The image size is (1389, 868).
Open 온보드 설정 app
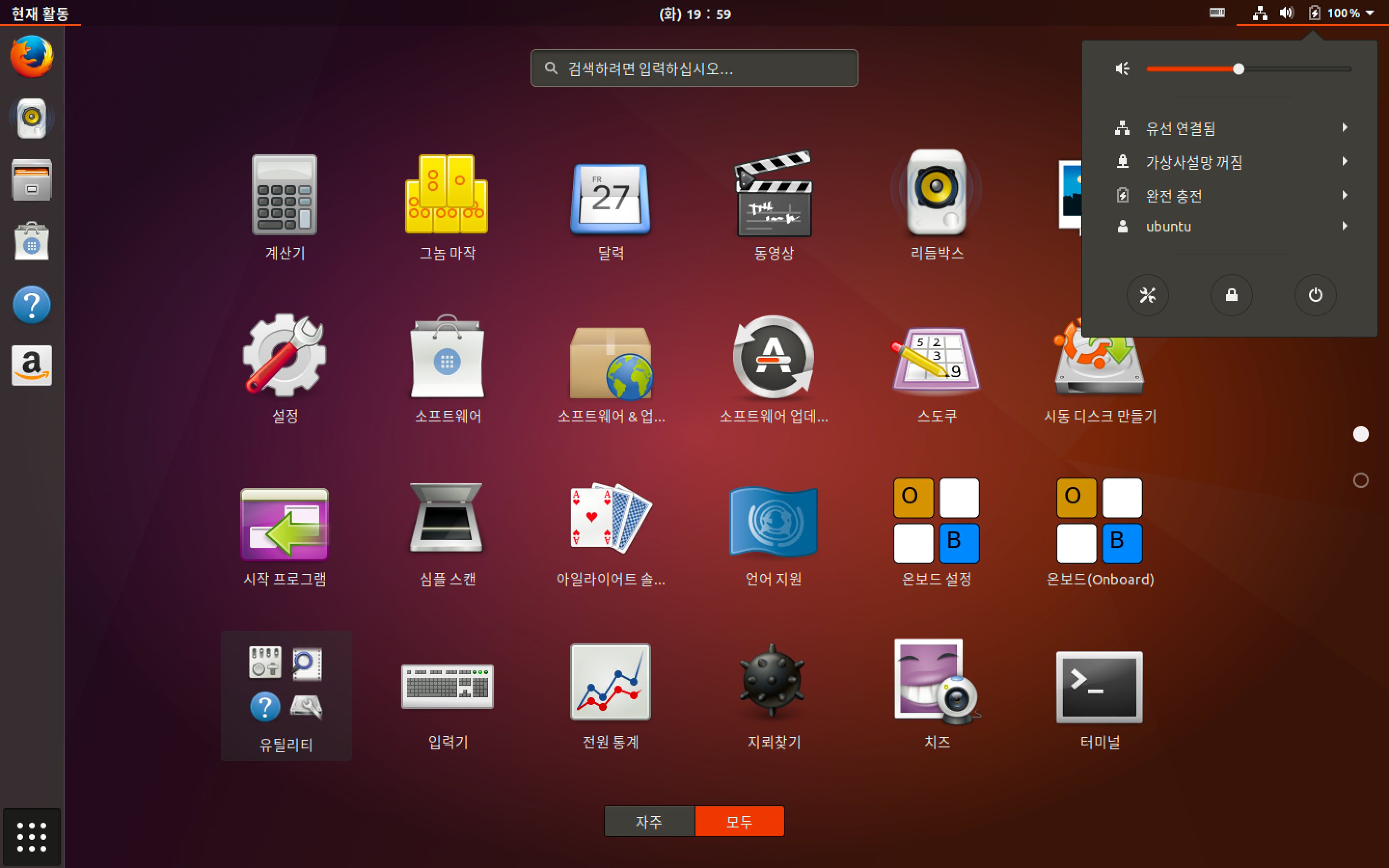[x=936, y=533]
